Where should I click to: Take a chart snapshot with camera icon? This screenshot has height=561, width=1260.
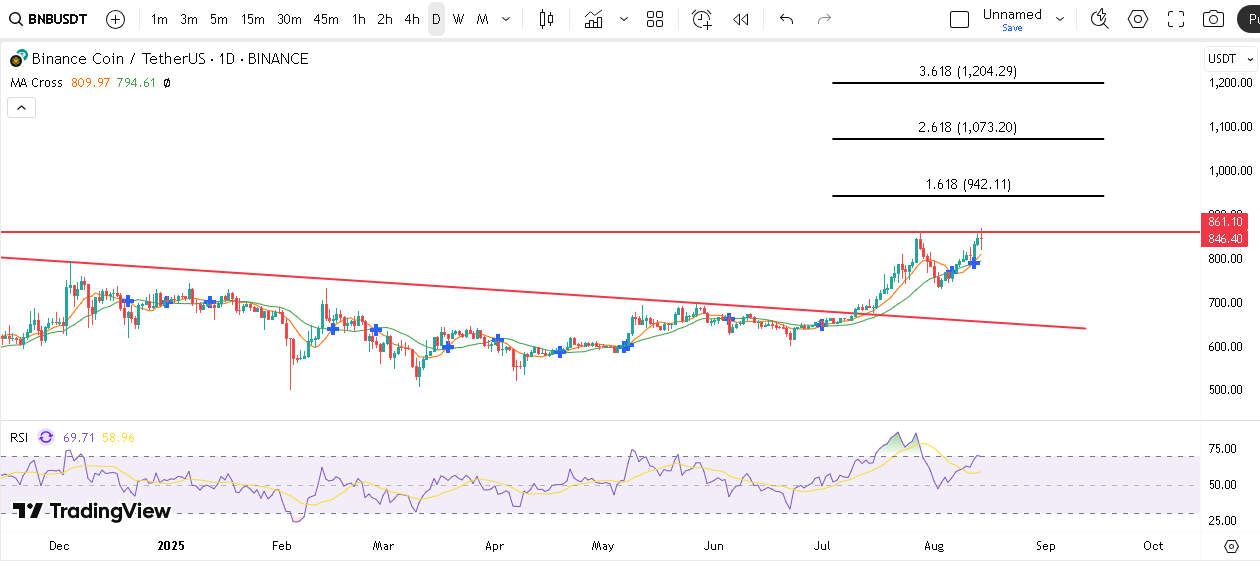[1213, 19]
